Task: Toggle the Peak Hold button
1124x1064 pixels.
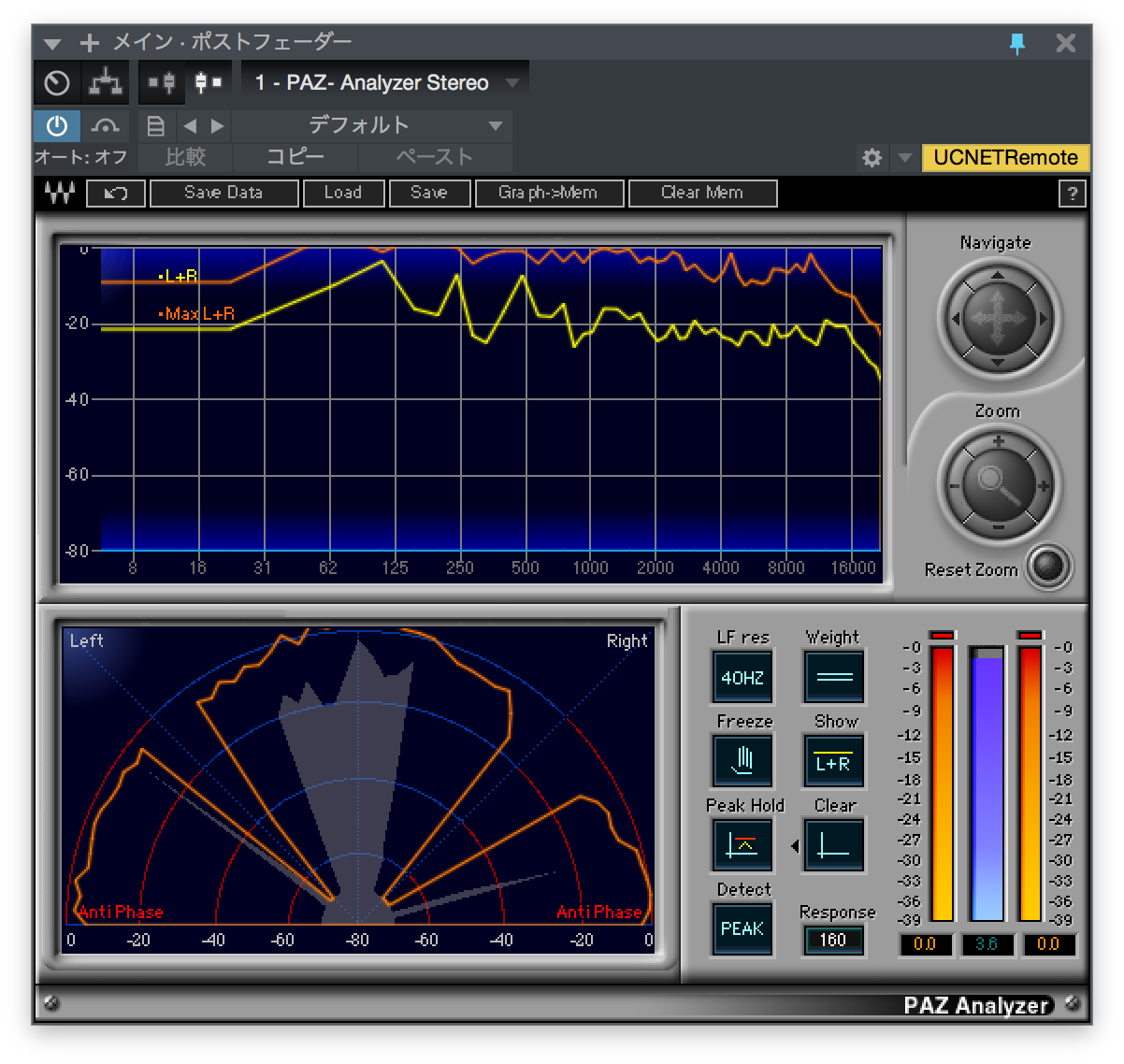Action: click(742, 845)
